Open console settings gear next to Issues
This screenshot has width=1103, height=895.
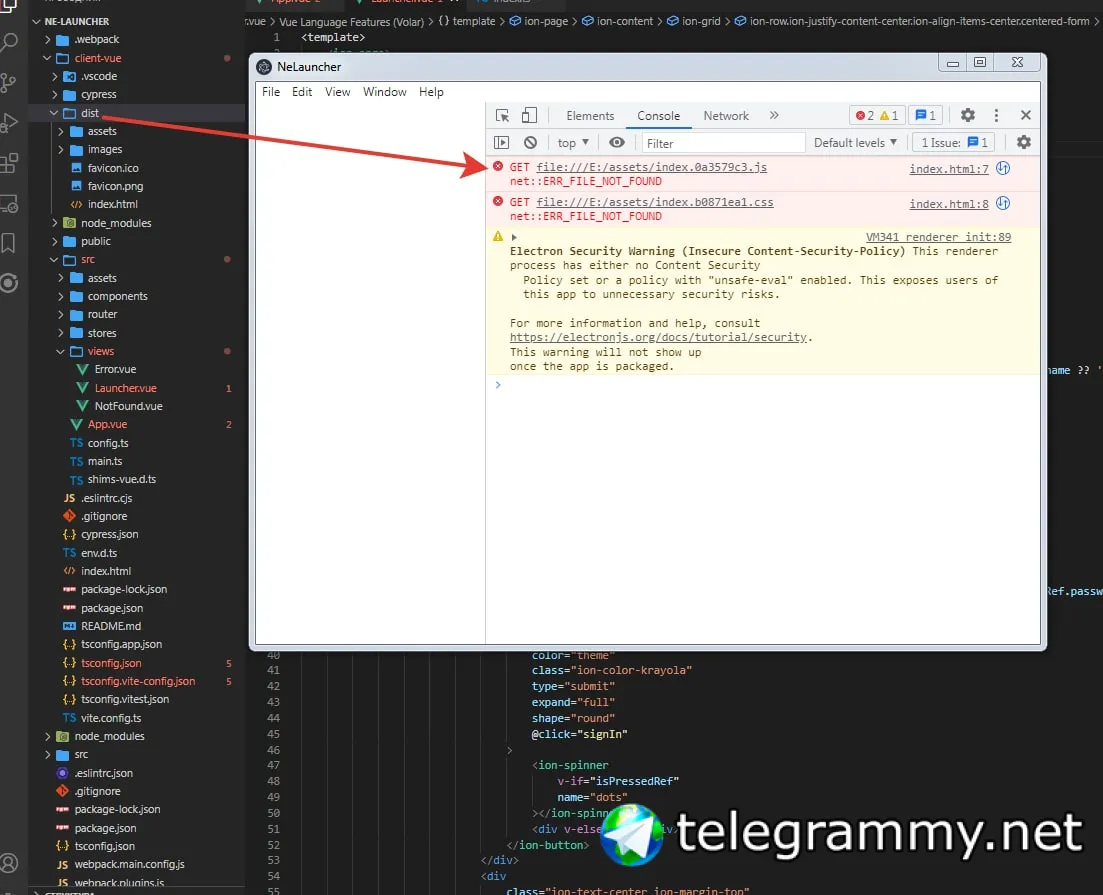click(x=1024, y=142)
